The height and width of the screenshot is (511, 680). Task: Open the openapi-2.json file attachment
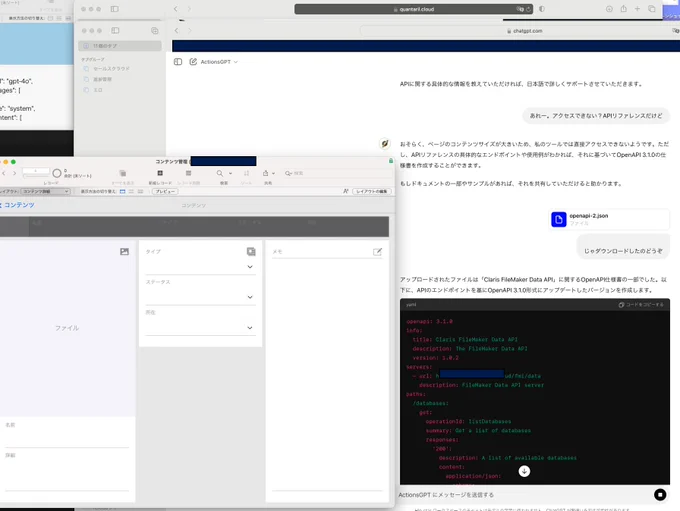609,219
